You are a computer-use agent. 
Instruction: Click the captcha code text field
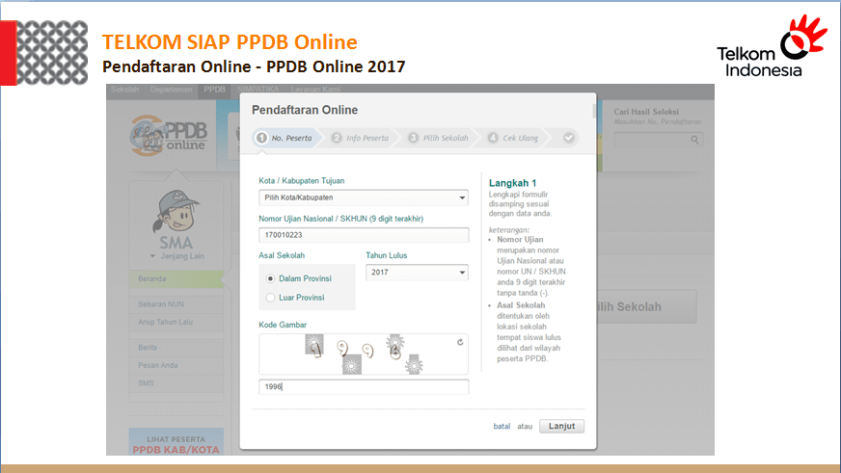[x=363, y=387]
